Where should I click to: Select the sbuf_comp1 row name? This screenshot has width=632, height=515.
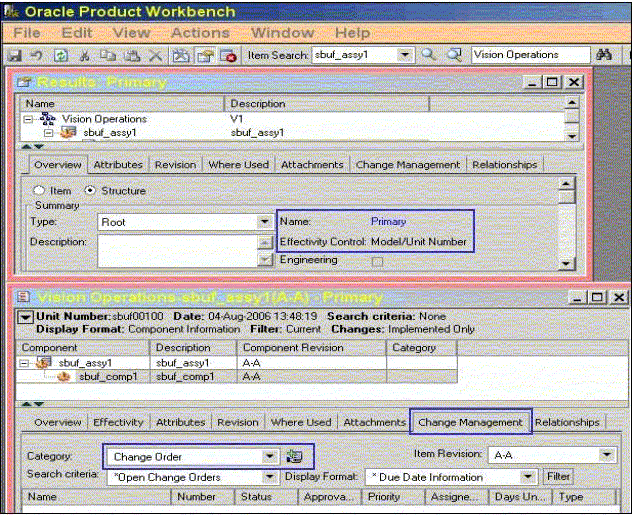click(108, 377)
